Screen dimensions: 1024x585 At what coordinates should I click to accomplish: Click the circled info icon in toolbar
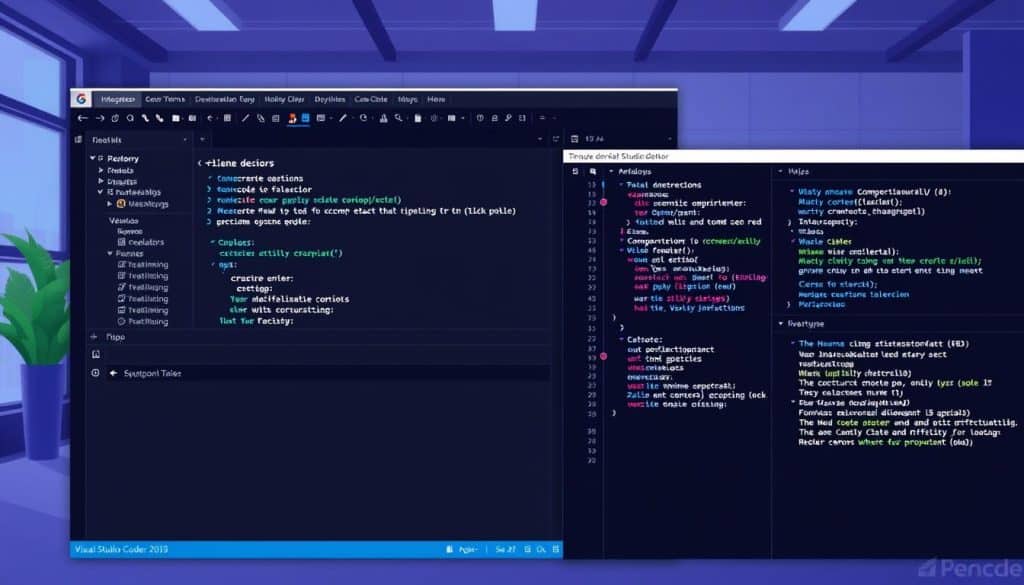tap(480, 118)
